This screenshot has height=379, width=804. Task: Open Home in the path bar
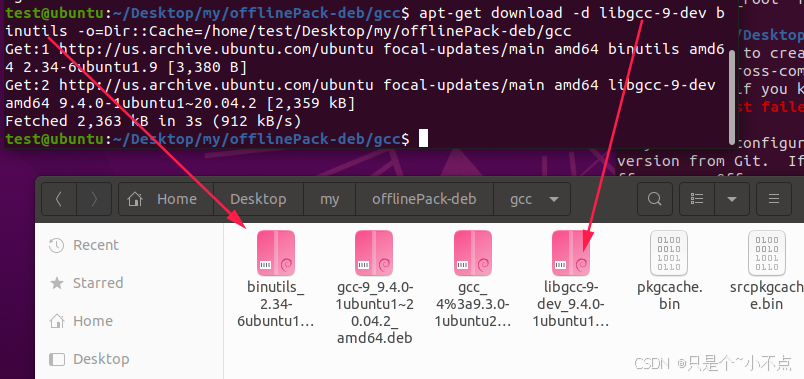pos(166,199)
